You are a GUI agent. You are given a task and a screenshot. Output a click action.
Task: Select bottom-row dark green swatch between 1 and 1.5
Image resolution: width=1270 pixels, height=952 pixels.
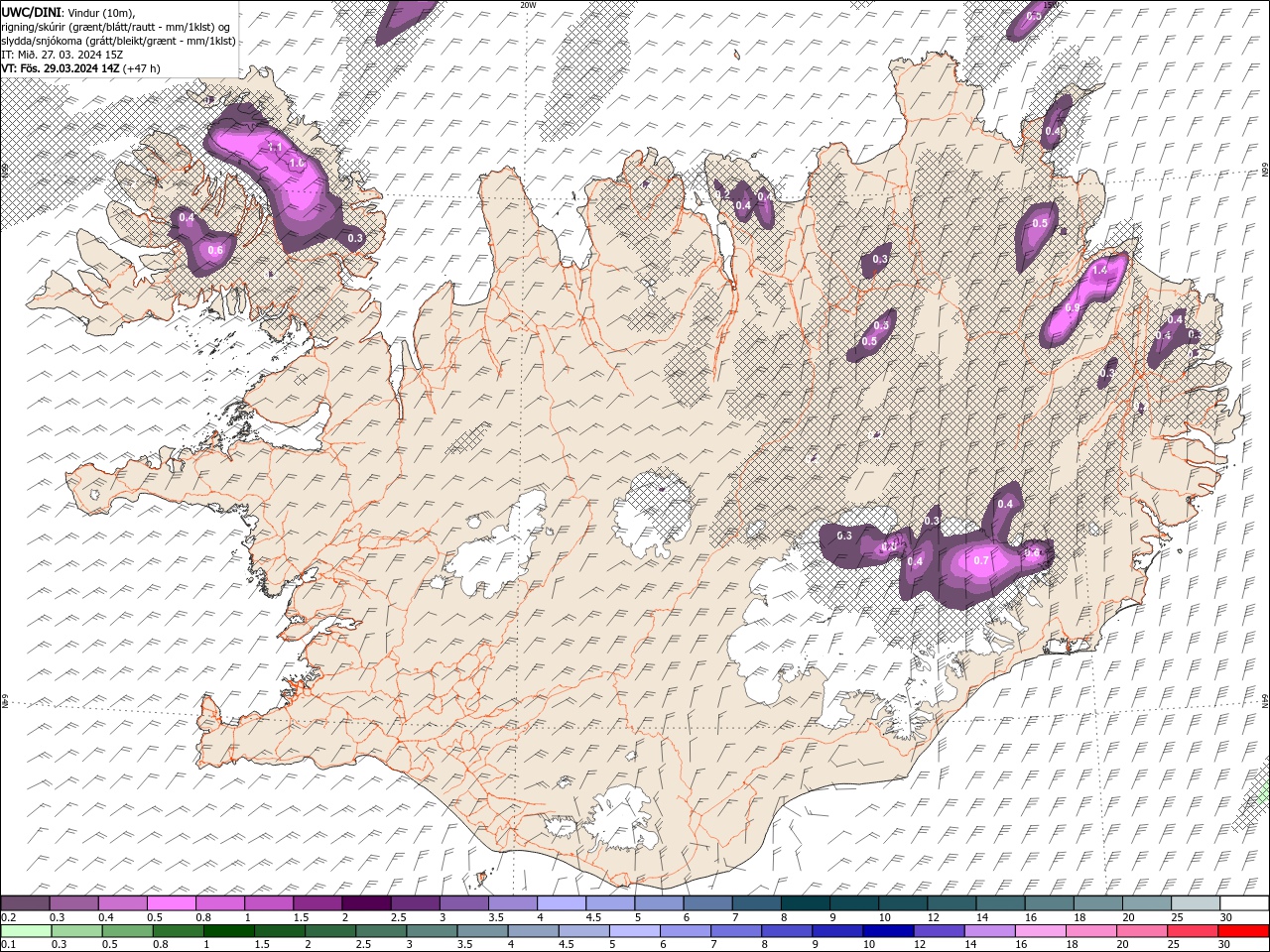pos(228,930)
